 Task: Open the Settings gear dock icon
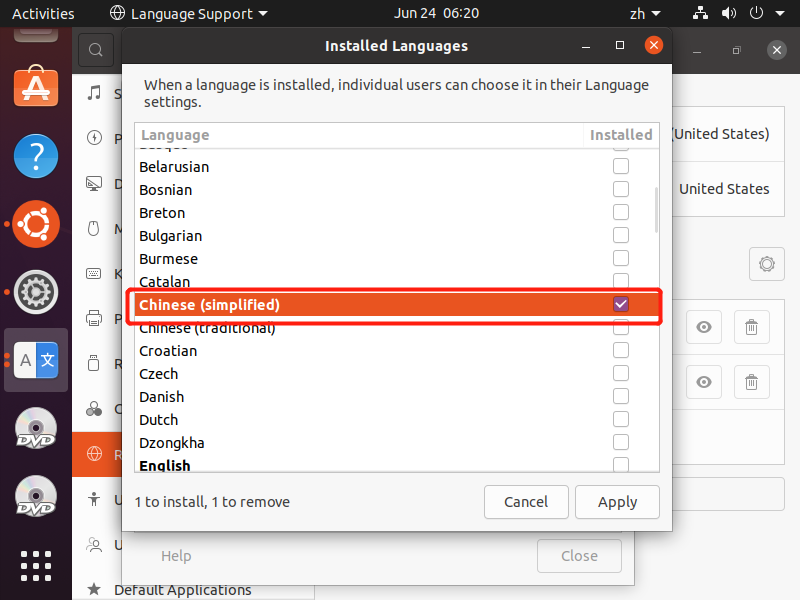36,292
